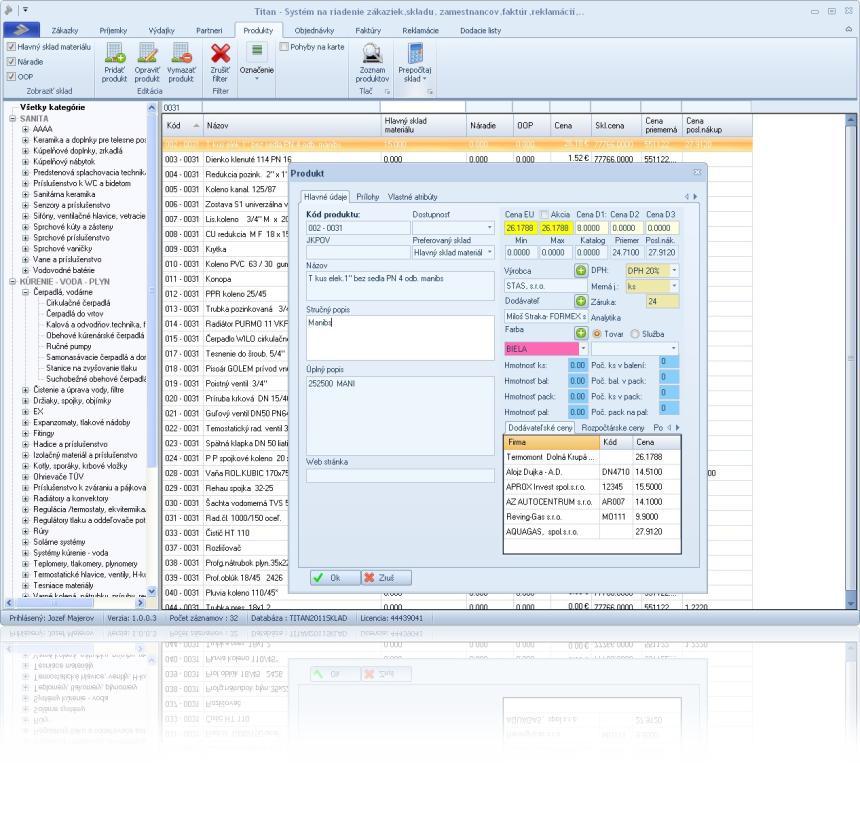Open the DPH 20% dropdown
Image resolution: width=860 pixels, height=815 pixels.
pos(674,270)
